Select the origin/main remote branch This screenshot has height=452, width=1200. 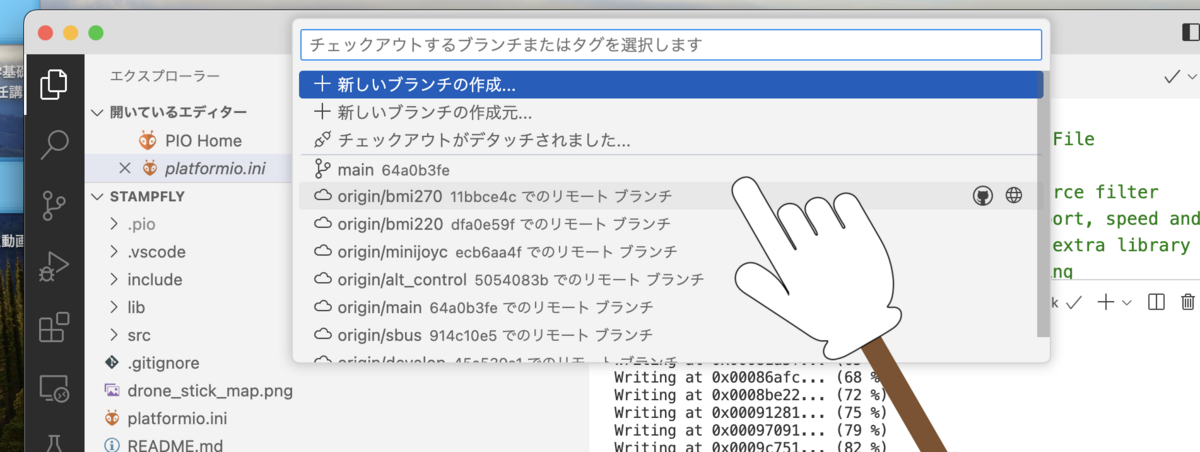point(669,306)
